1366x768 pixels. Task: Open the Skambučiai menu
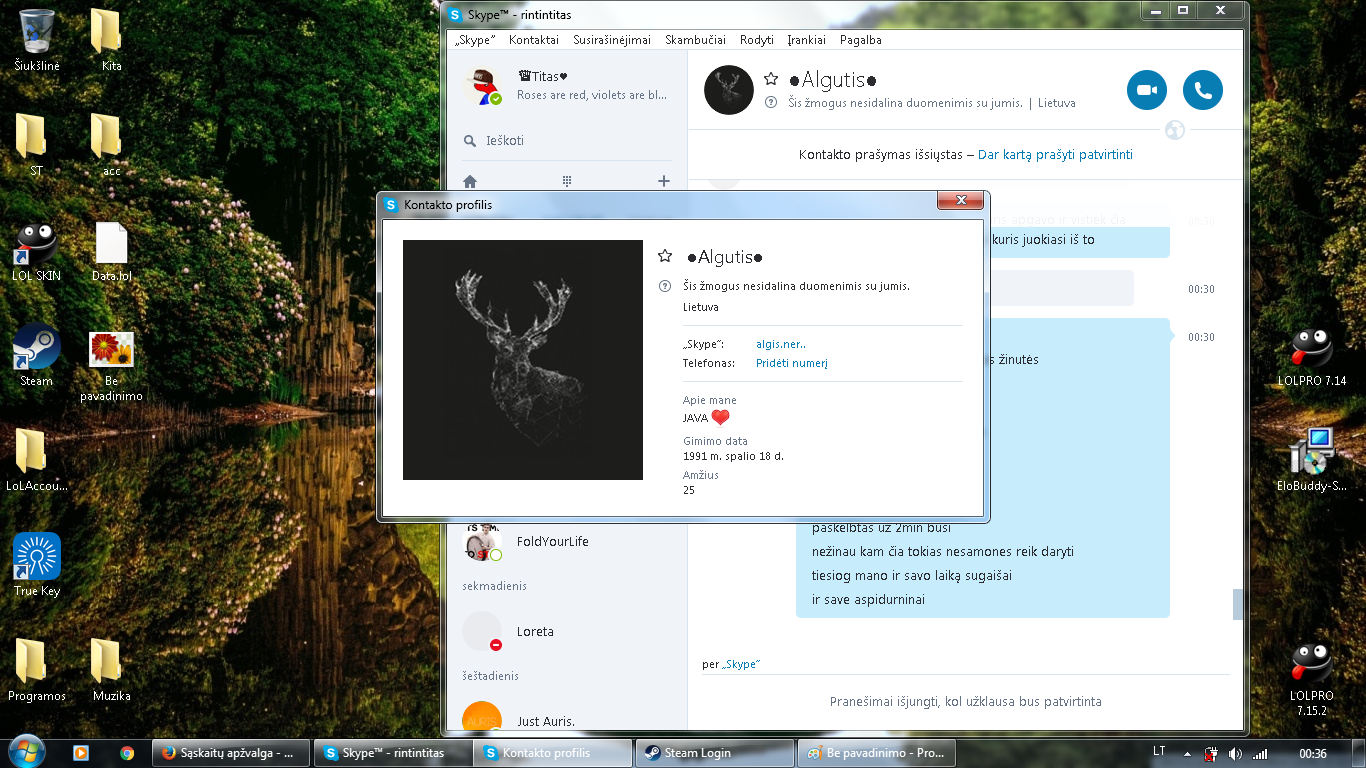695,40
